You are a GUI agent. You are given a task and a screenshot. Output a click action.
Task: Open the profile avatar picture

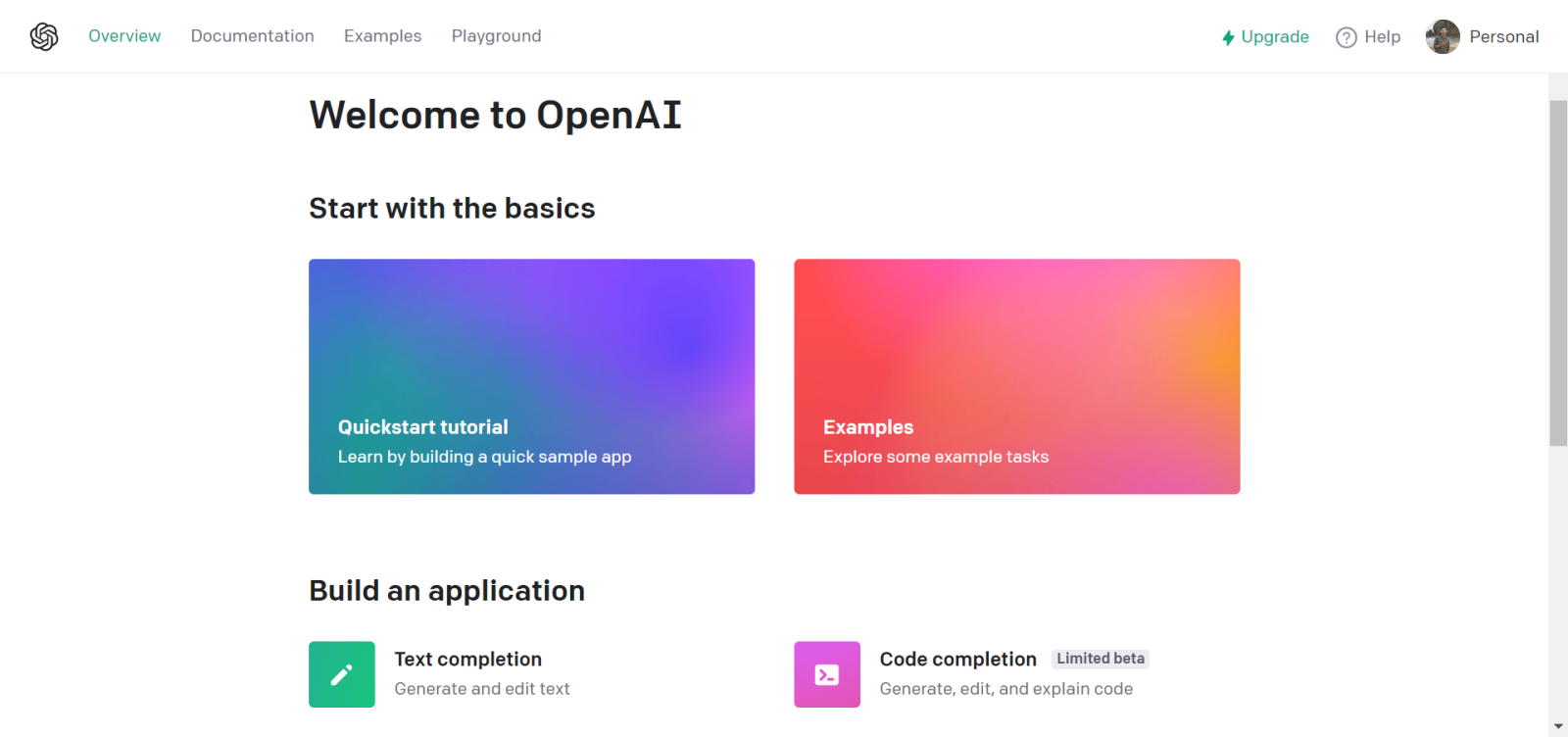[1443, 37]
